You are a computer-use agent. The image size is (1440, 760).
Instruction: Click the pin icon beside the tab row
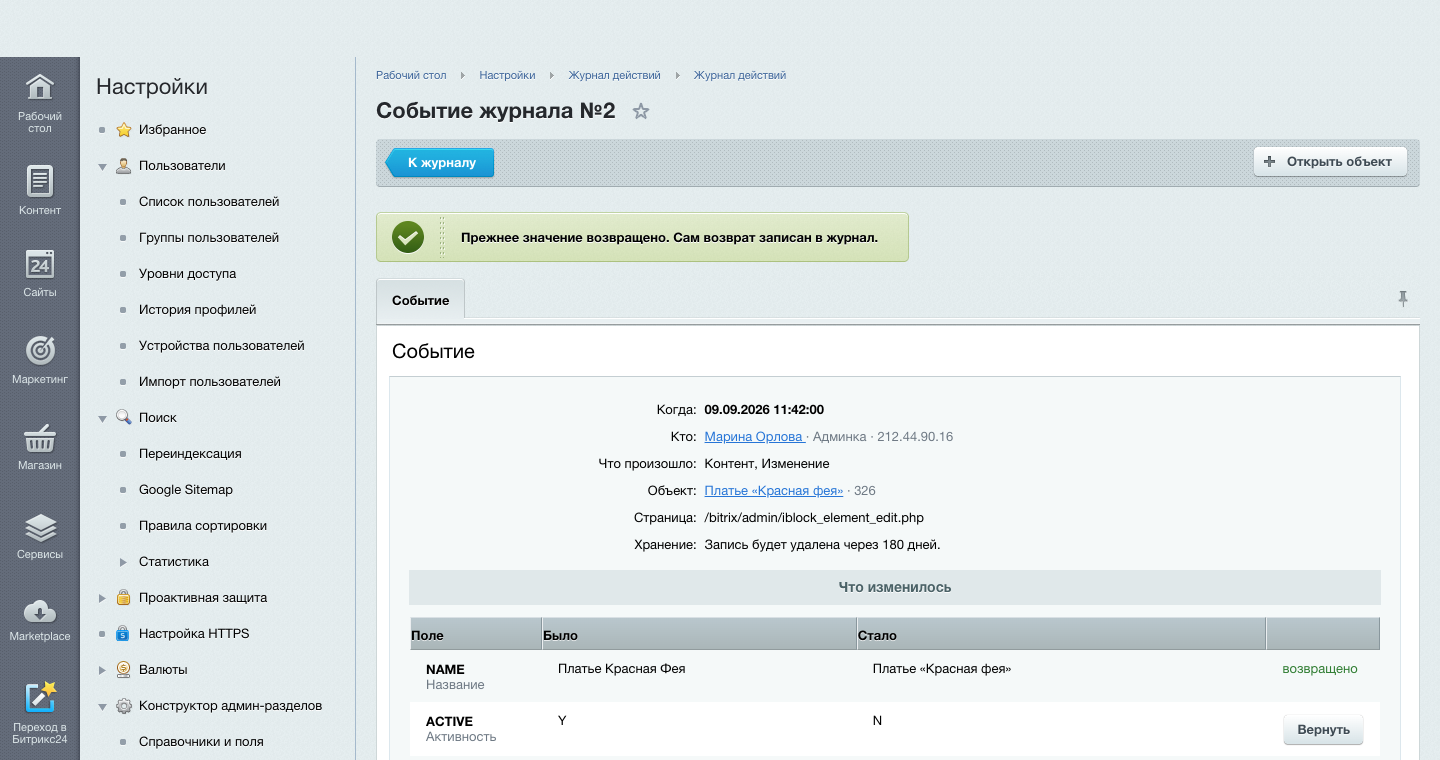[1403, 298]
